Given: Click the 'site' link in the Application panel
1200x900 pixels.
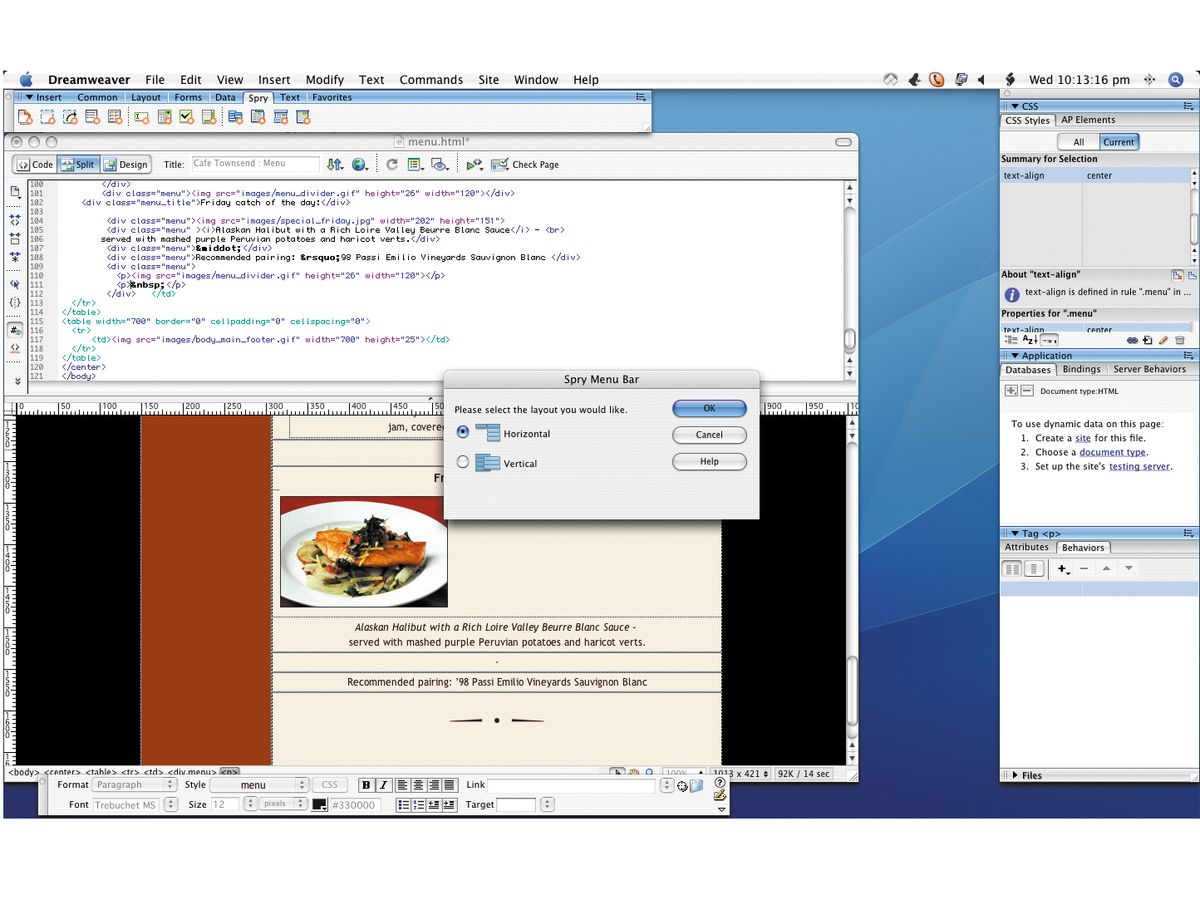Looking at the screenshot, I should click(x=1083, y=438).
